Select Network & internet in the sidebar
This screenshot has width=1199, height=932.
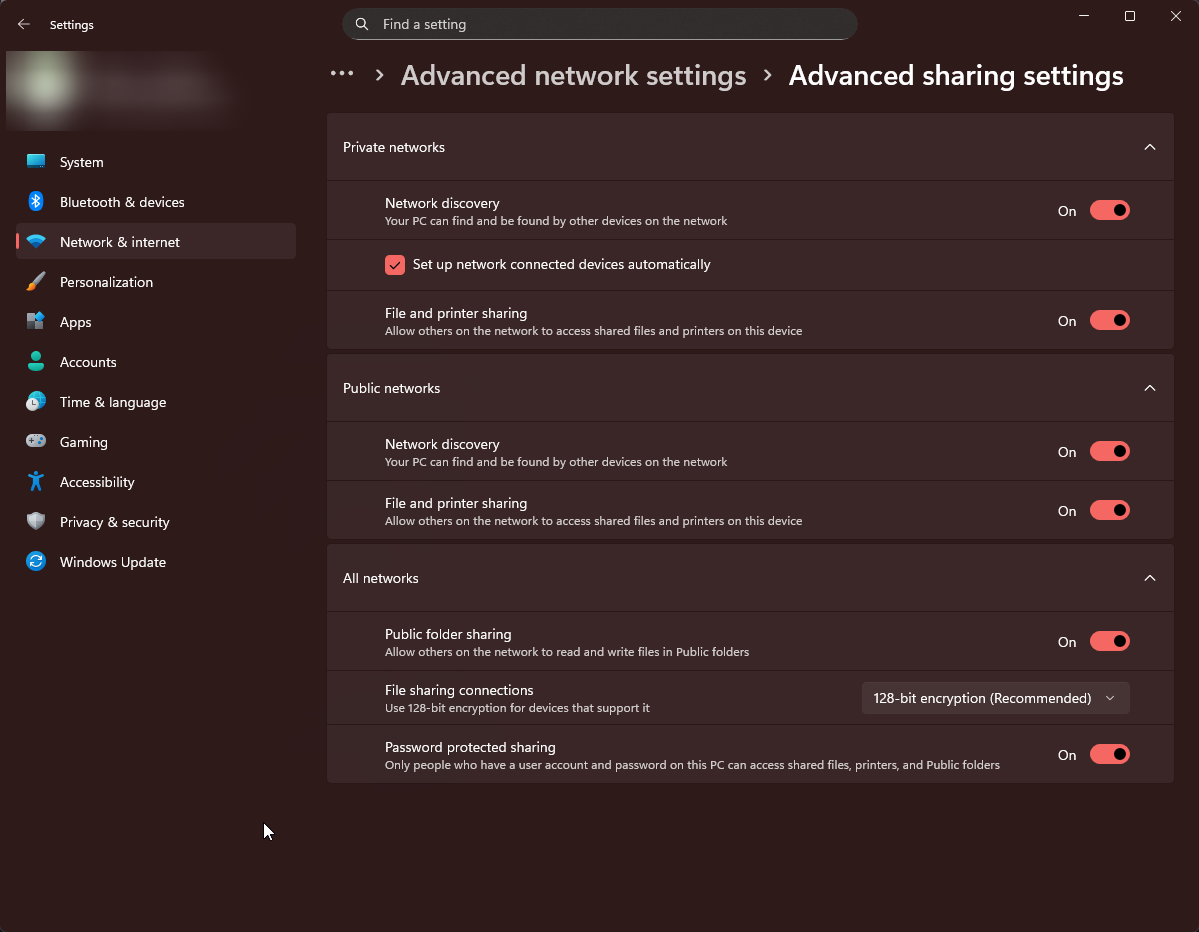coord(120,241)
